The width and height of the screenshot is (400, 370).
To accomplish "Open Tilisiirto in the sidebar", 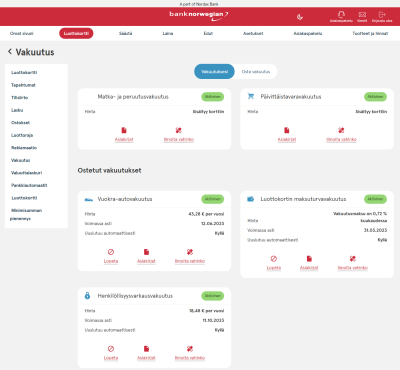I will [20, 98].
